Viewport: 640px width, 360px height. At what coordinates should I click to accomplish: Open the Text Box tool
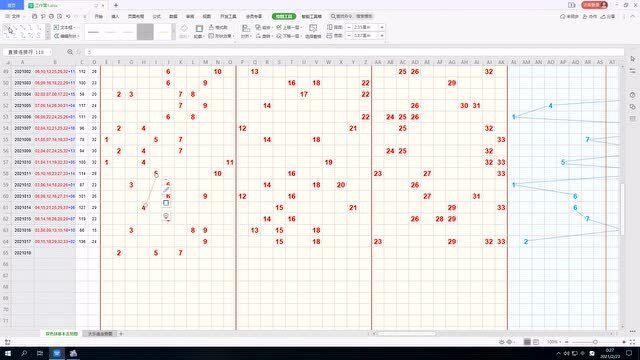tap(64, 27)
